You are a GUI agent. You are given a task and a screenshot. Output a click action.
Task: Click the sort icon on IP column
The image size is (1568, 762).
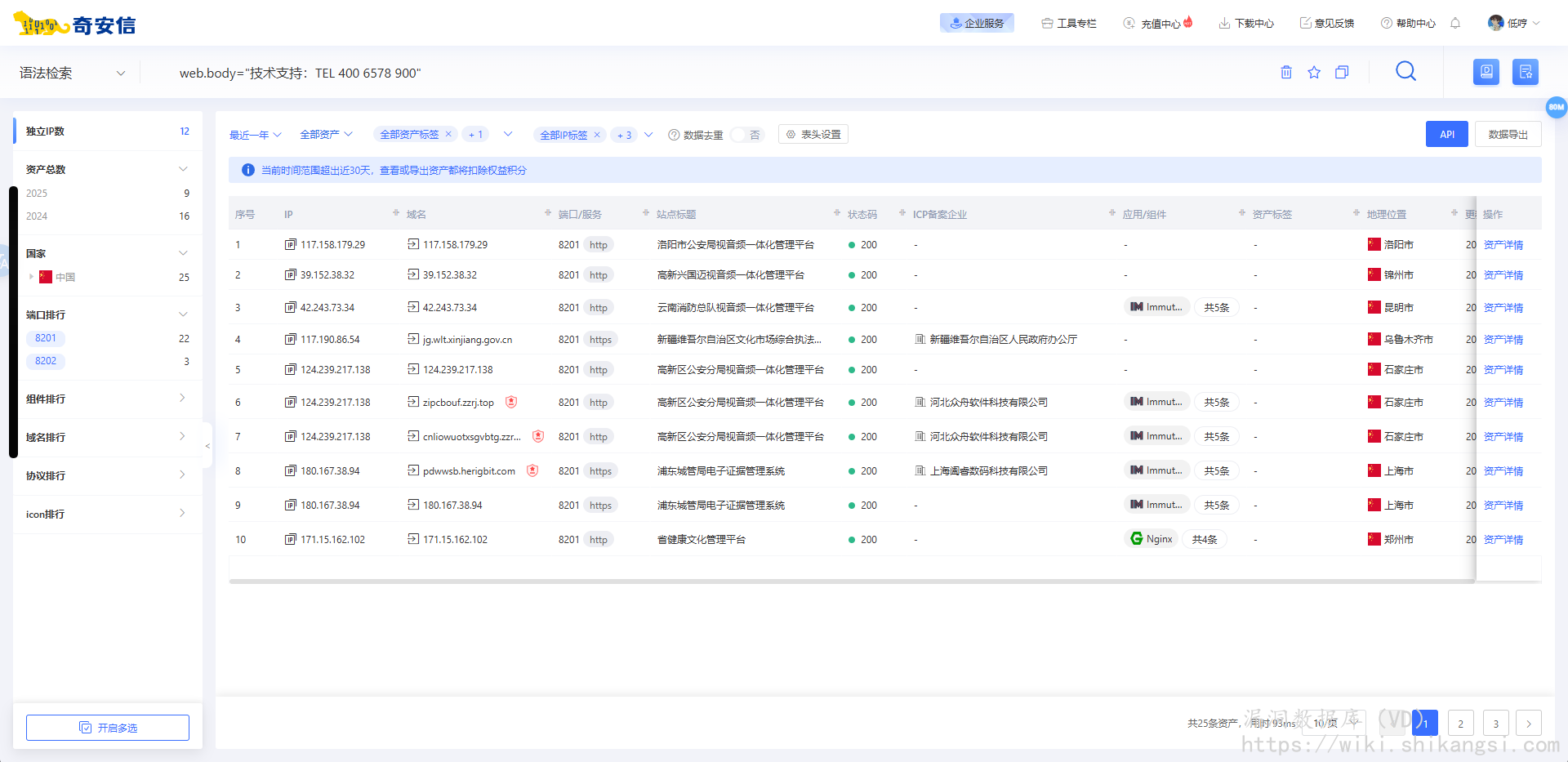(x=397, y=213)
